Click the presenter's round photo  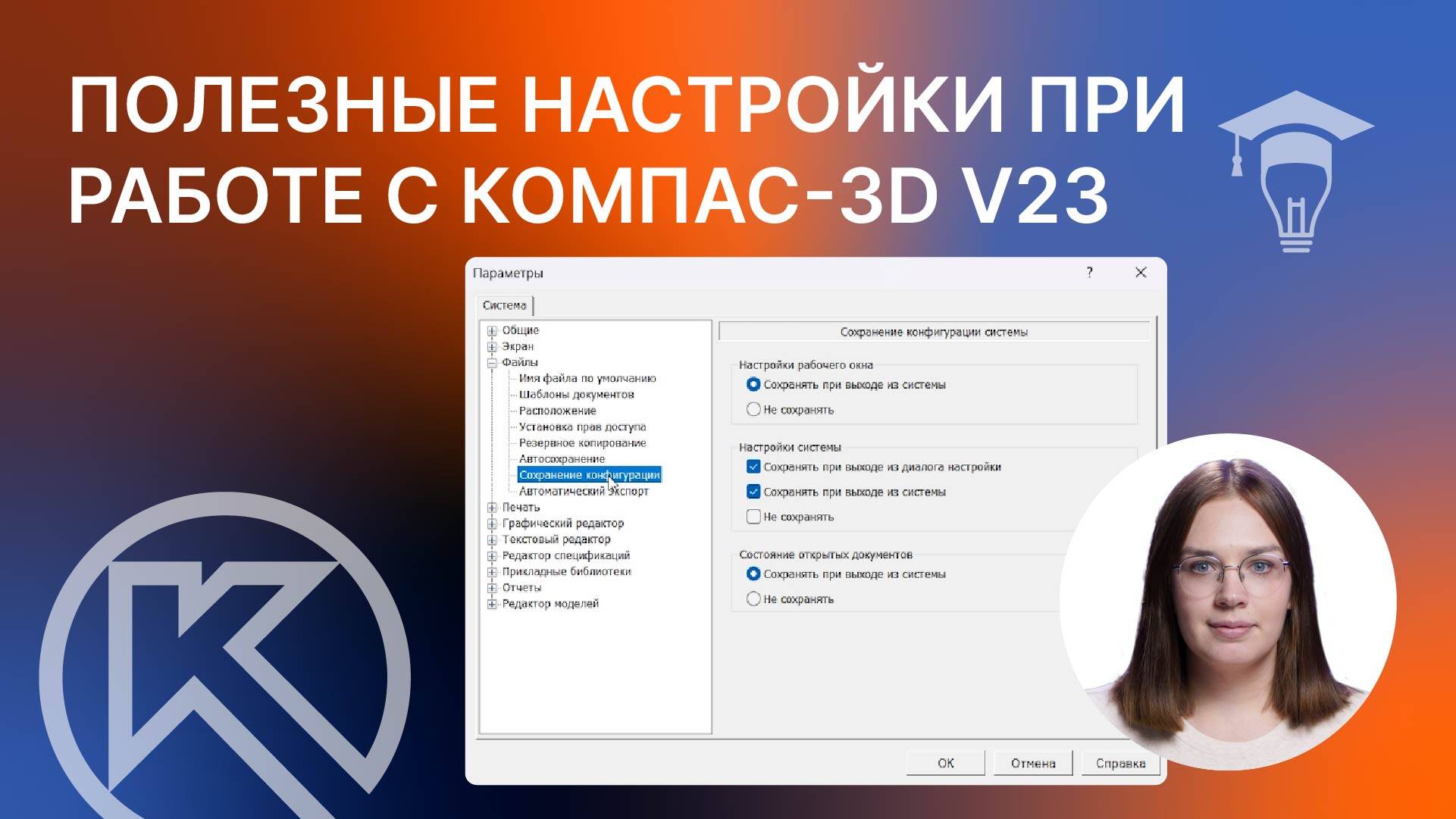pyautogui.click(x=1227, y=602)
